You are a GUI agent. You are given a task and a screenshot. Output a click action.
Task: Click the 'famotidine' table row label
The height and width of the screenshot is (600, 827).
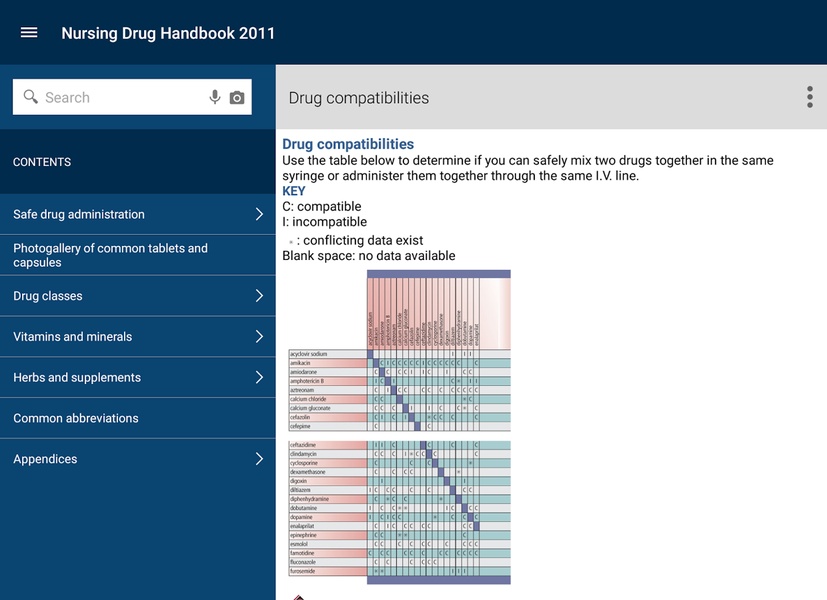click(302, 553)
